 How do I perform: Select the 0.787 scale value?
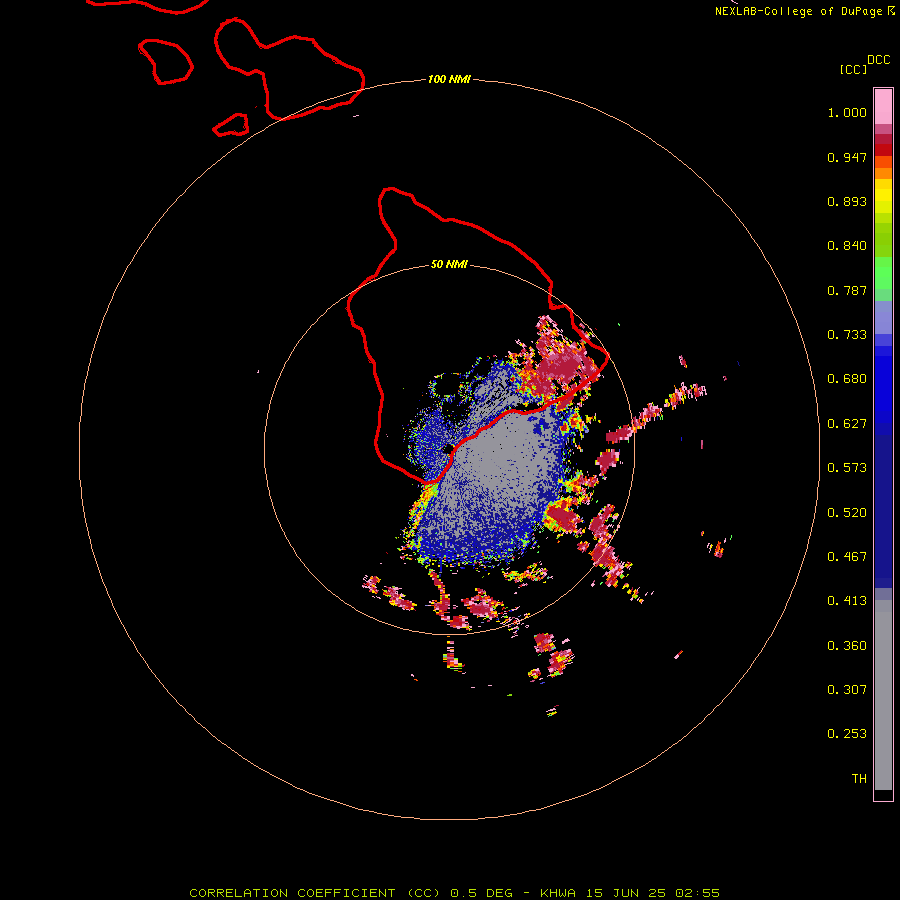[x=847, y=290]
